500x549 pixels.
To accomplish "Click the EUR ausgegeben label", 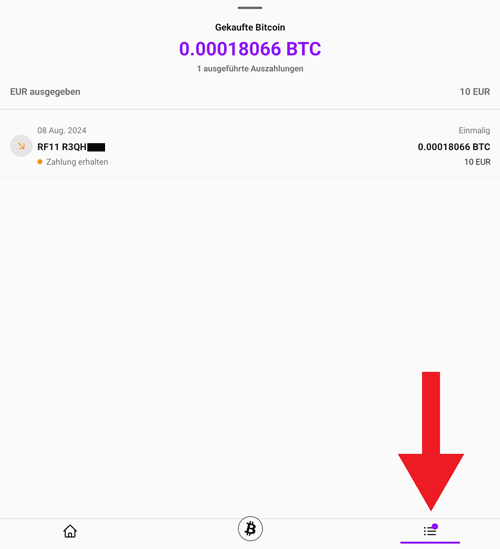I will click(45, 92).
